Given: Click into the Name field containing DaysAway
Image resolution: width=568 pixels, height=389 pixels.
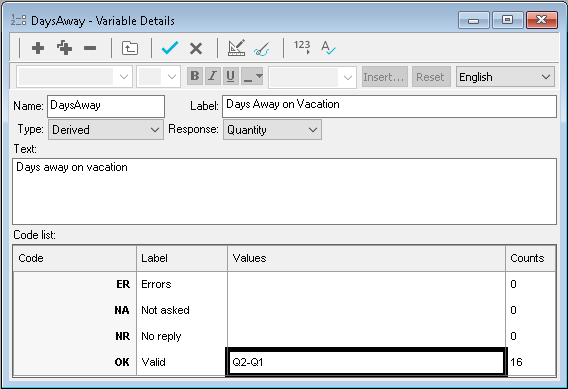Looking at the screenshot, I should point(106,106).
